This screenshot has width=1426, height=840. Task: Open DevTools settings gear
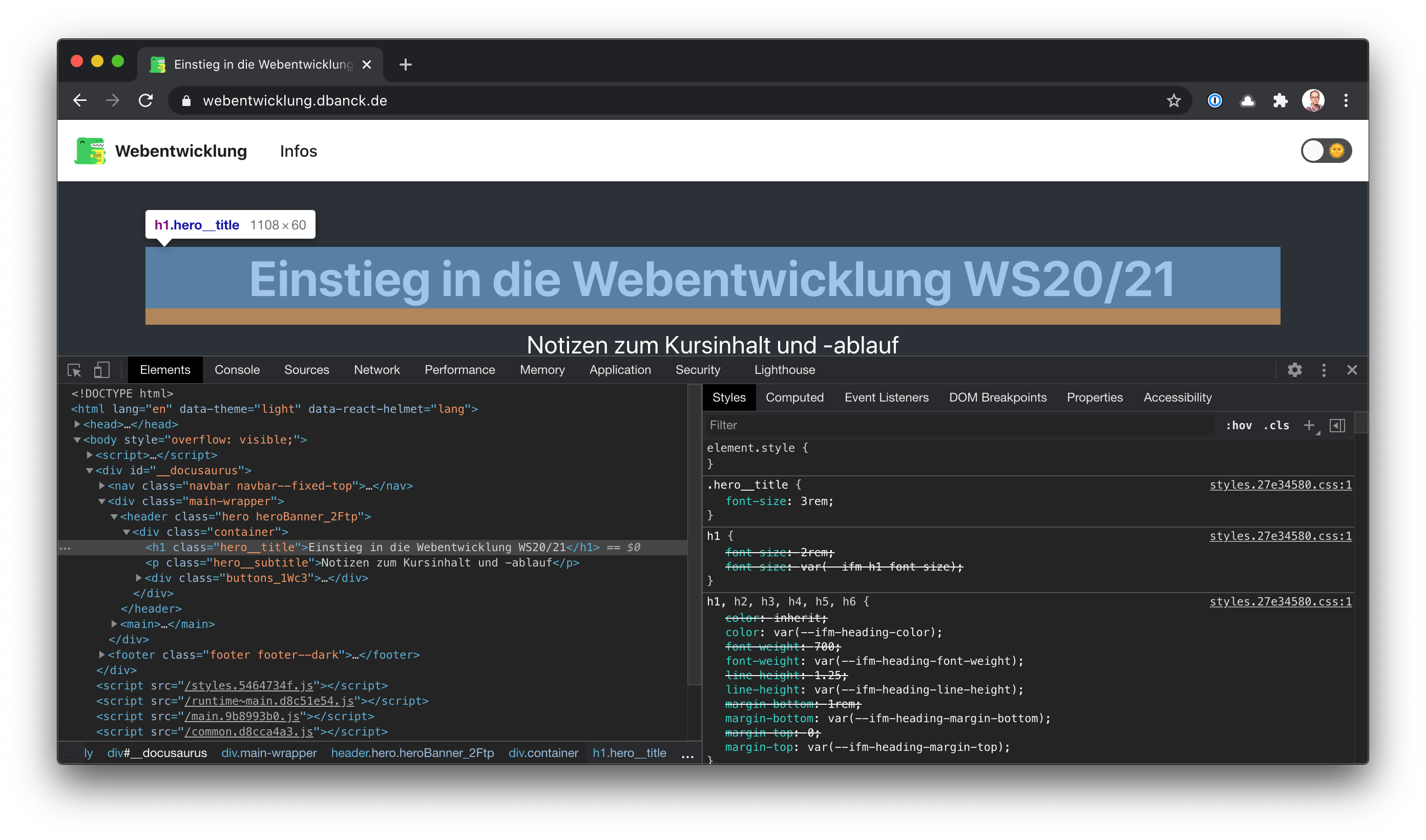1294,370
